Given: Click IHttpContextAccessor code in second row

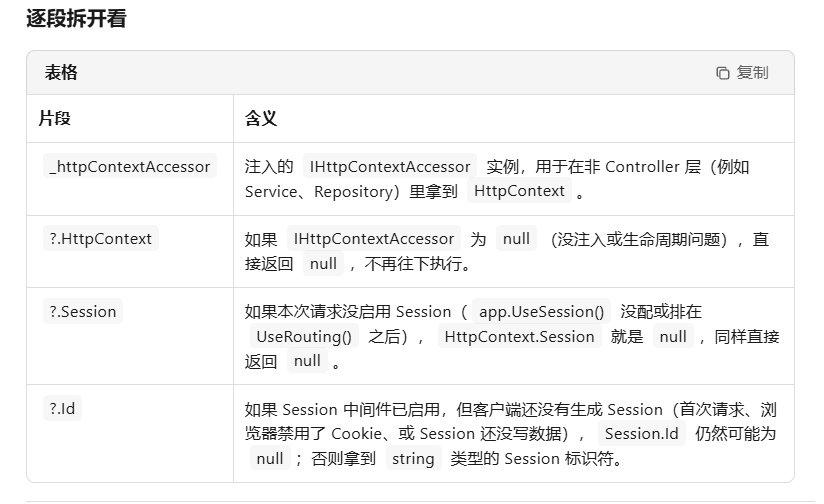Looking at the screenshot, I should pyautogui.click(x=374, y=239).
